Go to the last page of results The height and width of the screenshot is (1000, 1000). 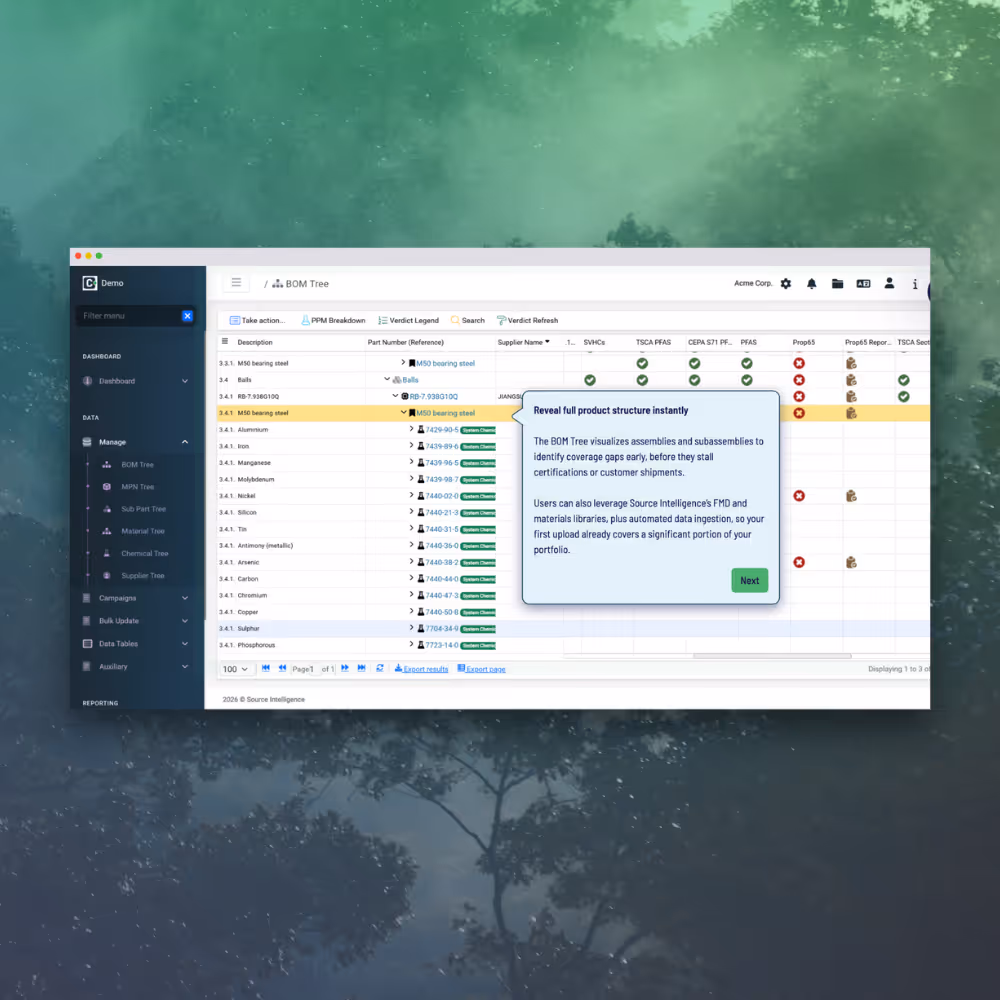pos(362,668)
